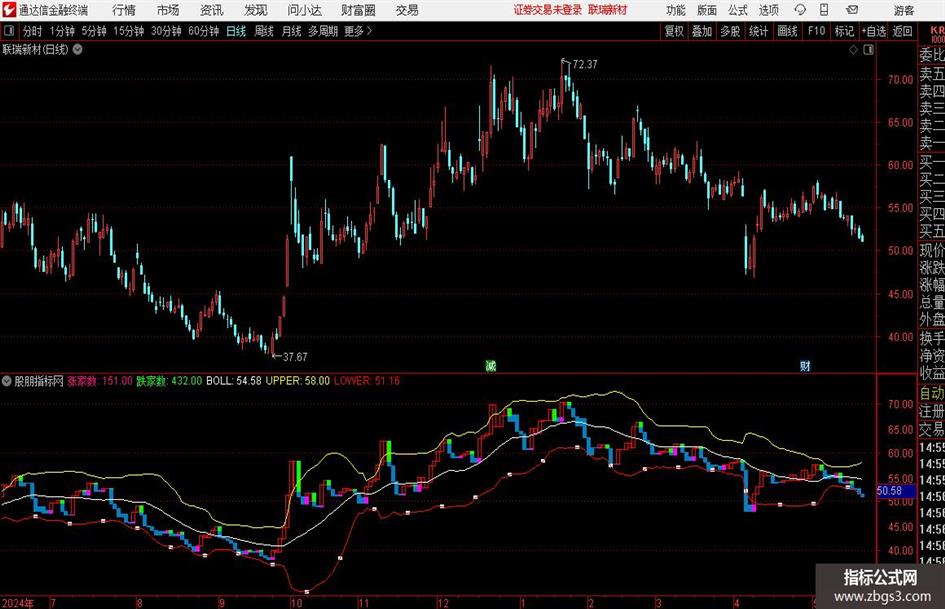Click the 股朋指标网 indicator name
945x609 pixels.
[x=39, y=381]
